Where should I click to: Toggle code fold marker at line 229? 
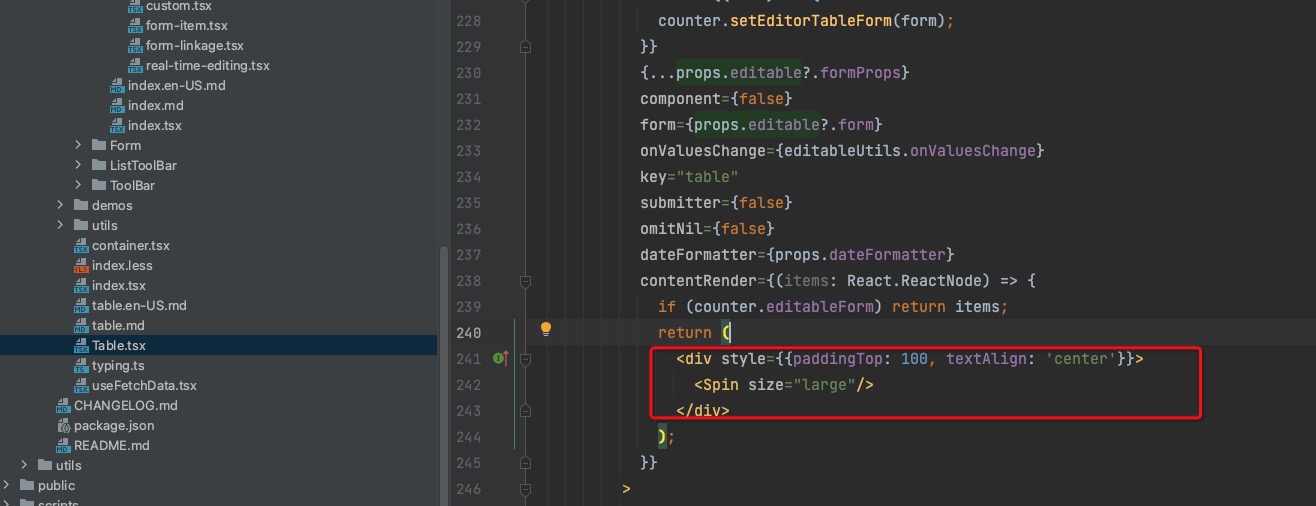point(525,47)
